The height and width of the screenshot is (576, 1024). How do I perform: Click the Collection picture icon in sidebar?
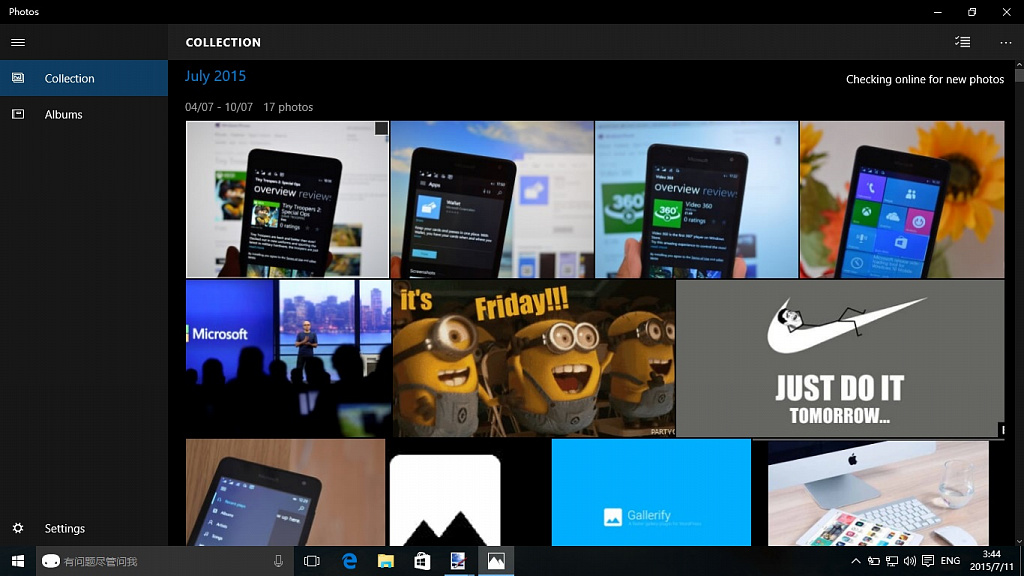point(18,78)
